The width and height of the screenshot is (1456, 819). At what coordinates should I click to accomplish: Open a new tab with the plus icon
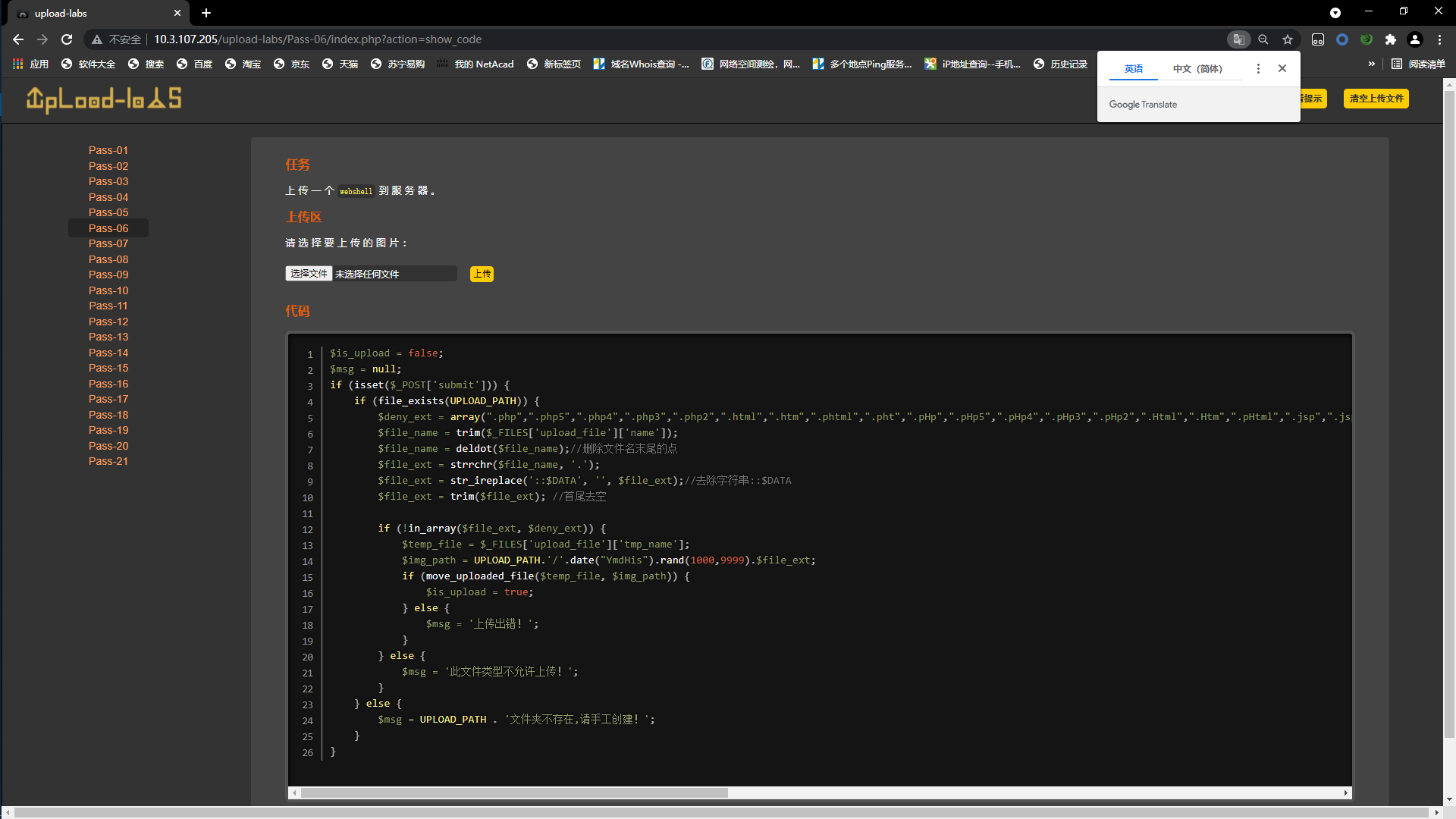[206, 13]
